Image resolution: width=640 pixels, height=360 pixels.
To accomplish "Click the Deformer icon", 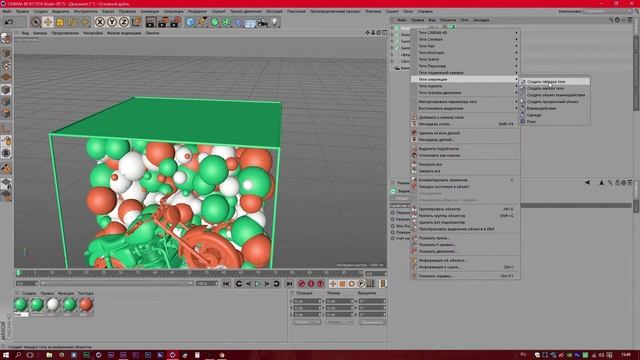I will pyautogui.click(x=238, y=22).
